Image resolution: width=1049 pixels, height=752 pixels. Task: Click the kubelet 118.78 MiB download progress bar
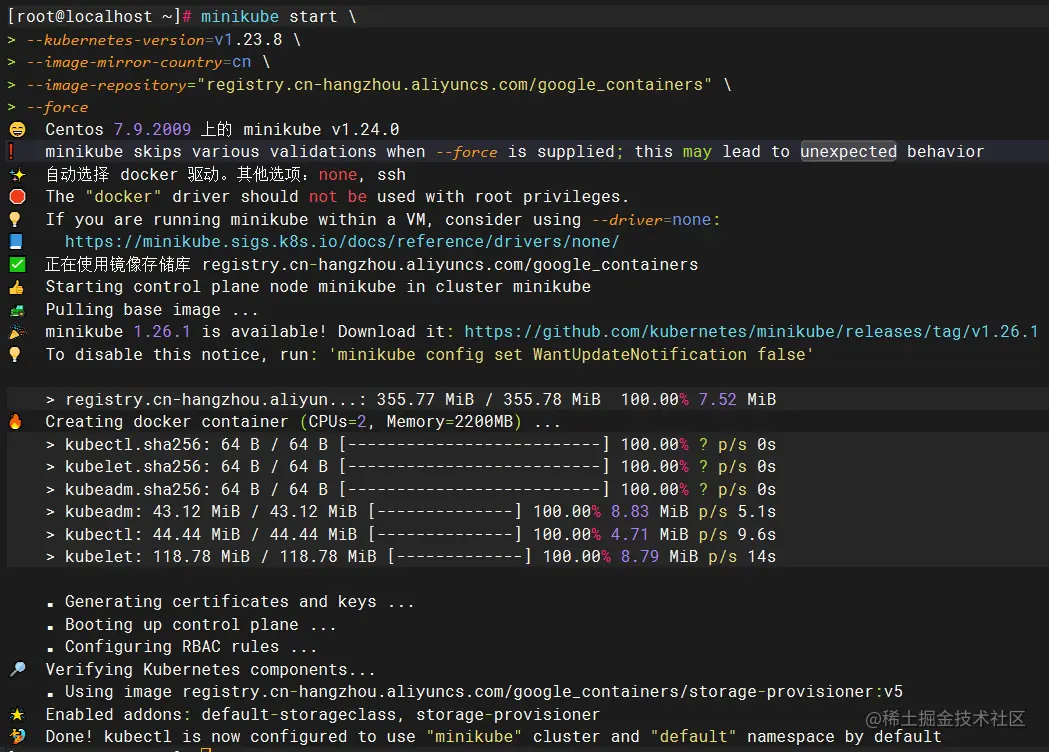[460, 557]
